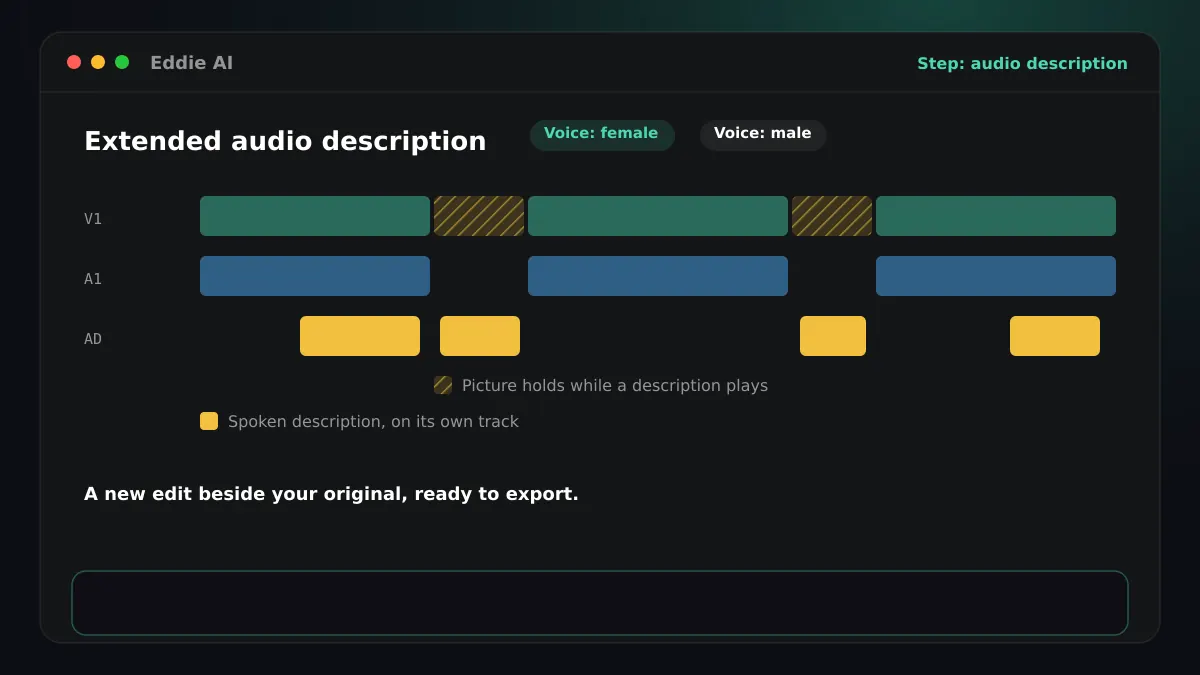Click the second hatched picture-hold segment on V1
The image size is (1200, 675).
pyautogui.click(x=832, y=216)
